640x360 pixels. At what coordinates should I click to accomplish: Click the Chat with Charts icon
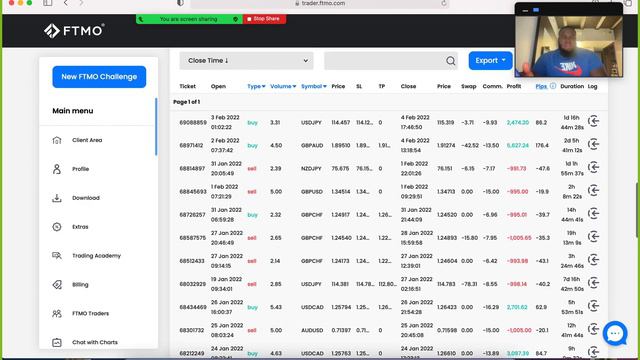point(57,342)
